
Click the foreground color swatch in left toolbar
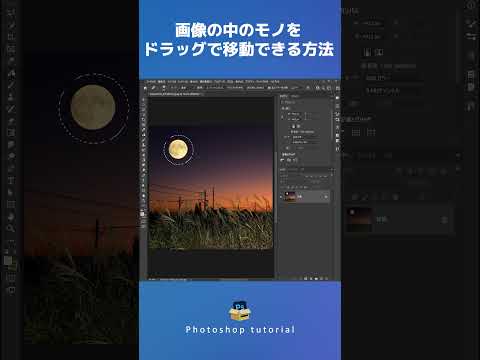tap(8, 260)
